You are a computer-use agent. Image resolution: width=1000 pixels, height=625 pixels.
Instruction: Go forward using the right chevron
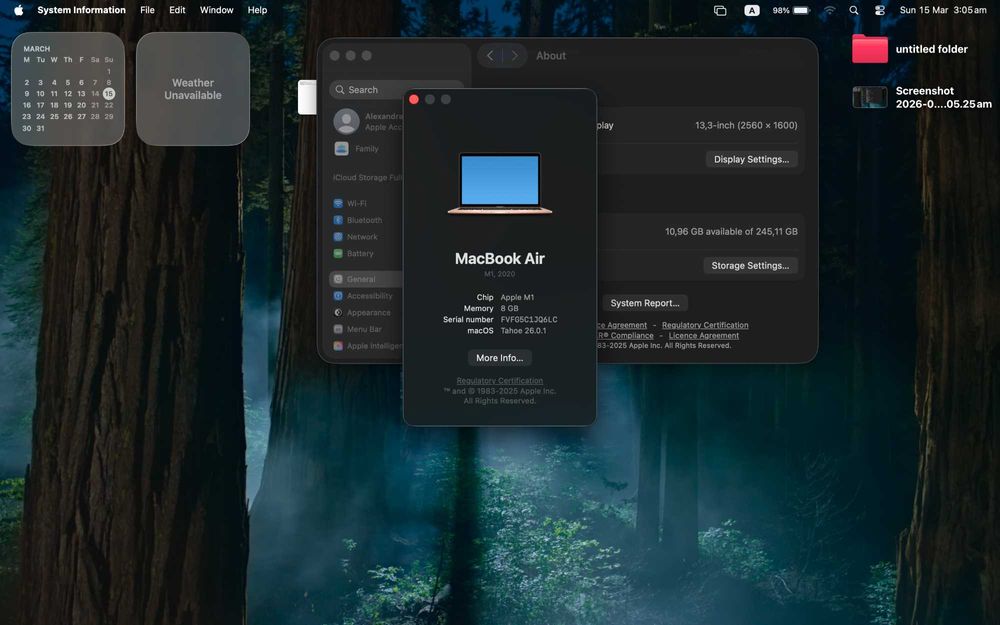tap(515, 55)
